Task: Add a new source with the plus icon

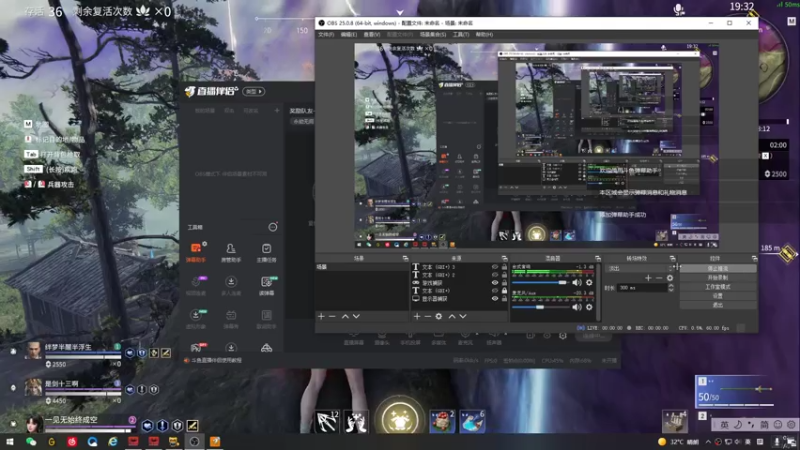Action: tap(417, 316)
